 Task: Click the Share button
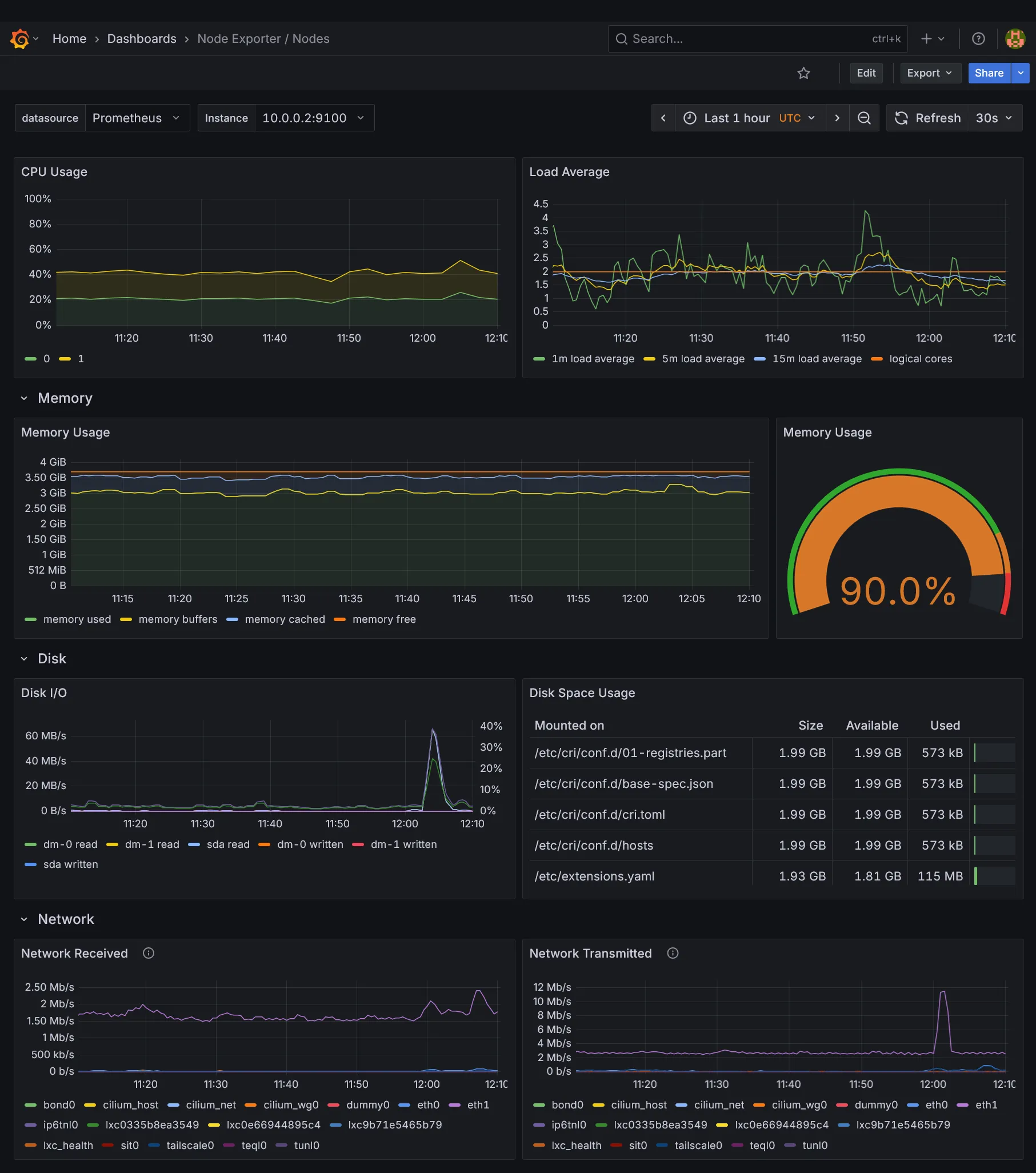(989, 73)
